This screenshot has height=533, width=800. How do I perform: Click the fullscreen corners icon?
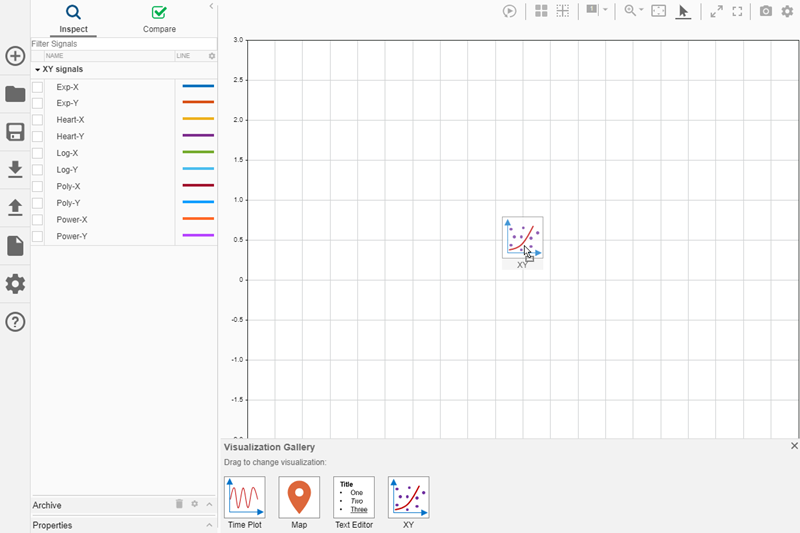[x=737, y=11]
